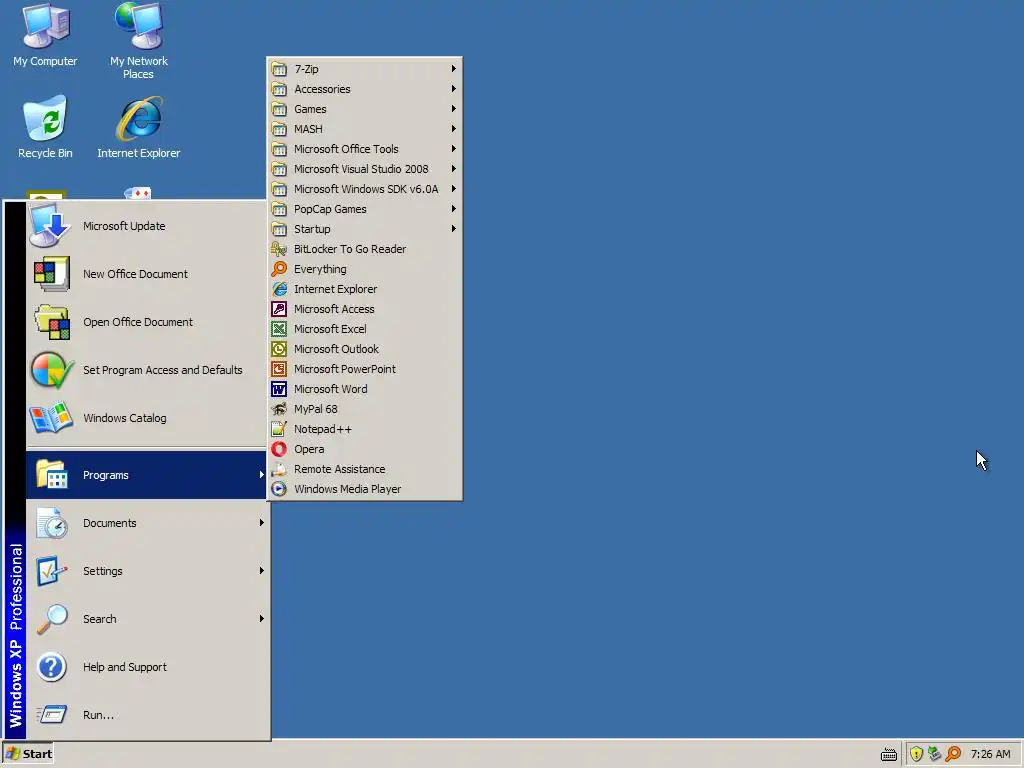Click the Microsoft Outlook icon
The height and width of the screenshot is (768, 1024).
[279, 349]
